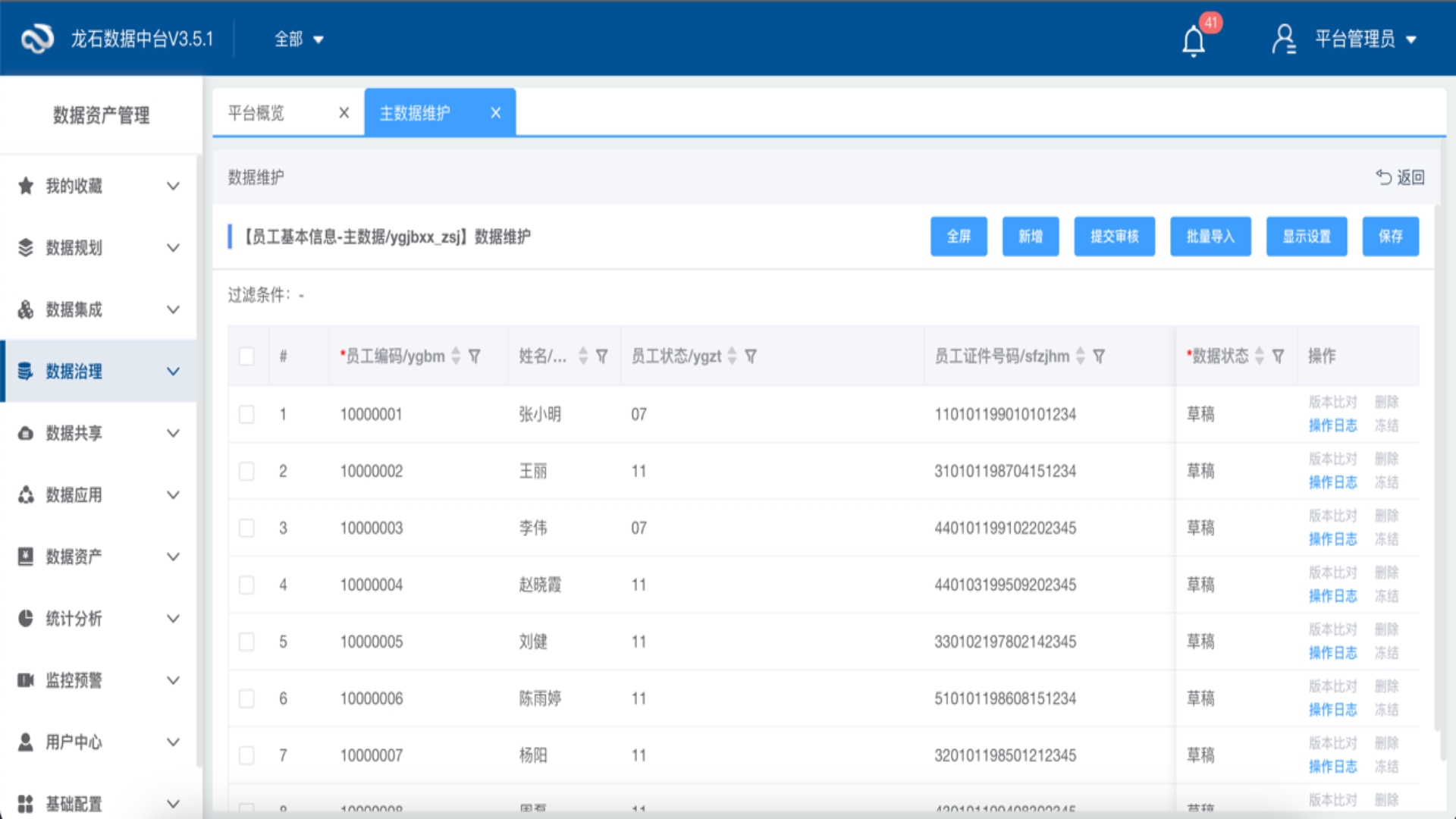Click the filter icon on 数据状态 column
Image resolution: width=1456 pixels, height=819 pixels.
click(1278, 356)
